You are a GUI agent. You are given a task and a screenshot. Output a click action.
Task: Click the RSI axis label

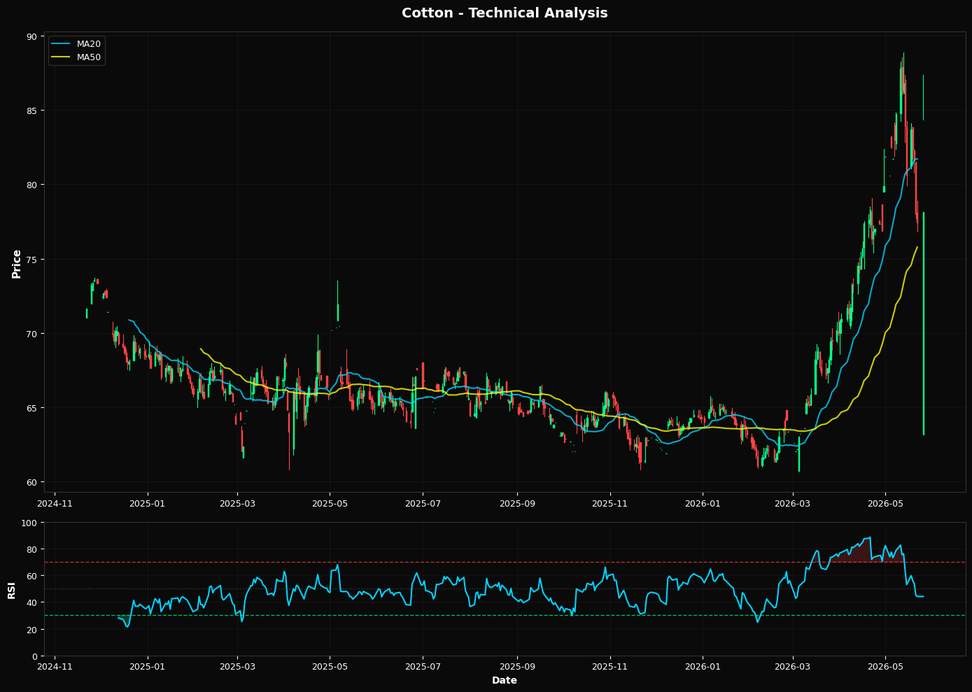click(11, 590)
